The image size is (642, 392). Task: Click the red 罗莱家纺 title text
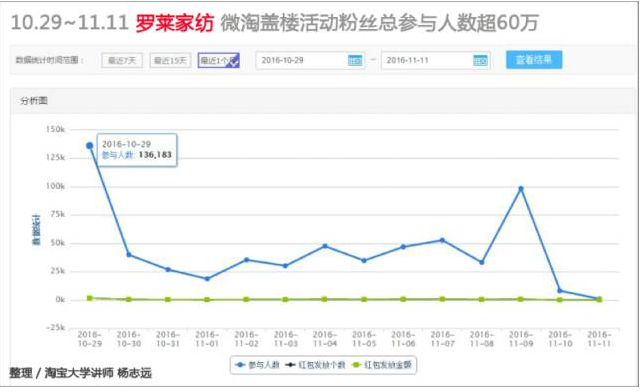pos(174,23)
